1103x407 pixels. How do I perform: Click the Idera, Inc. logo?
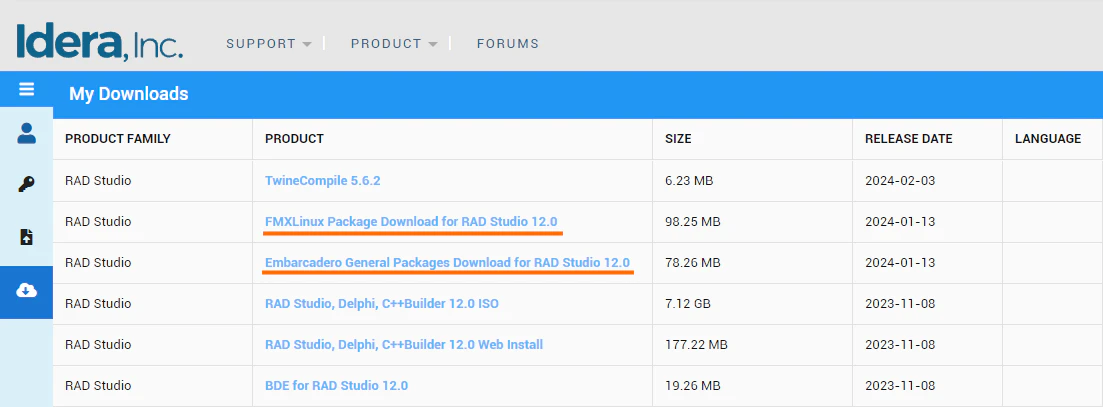pyautogui.click(x=99, y=43)
